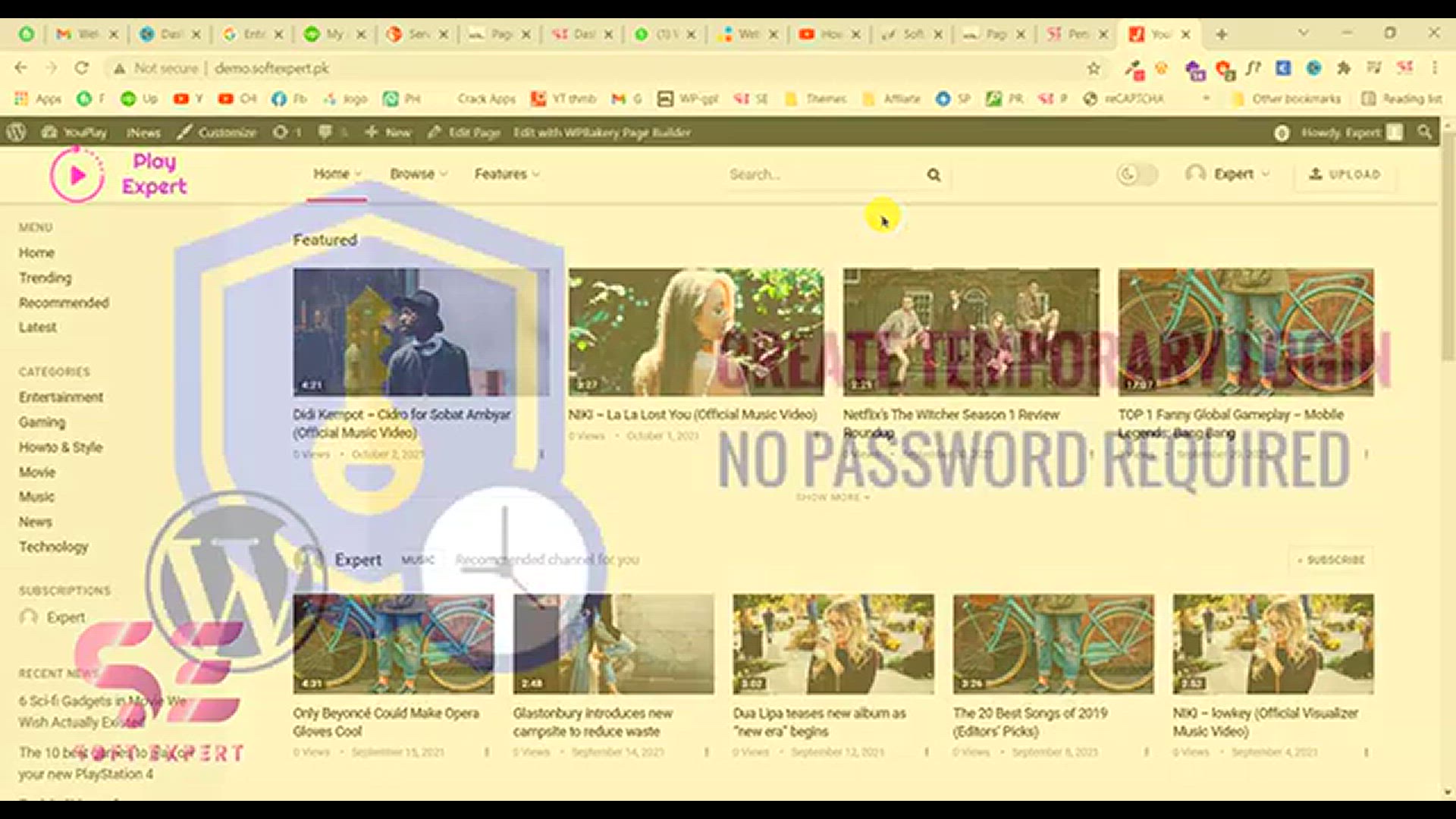Open The 20 Best Songs of 2019 title
This screenshot has width=1456, height=819.
pyautogui.click(x=1030, y=722)
